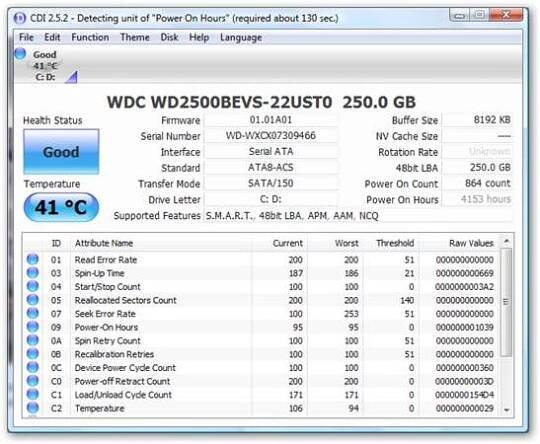The image size is (540, 444).
Task: Click the Supported Features value field
Action: pos(358,216)
